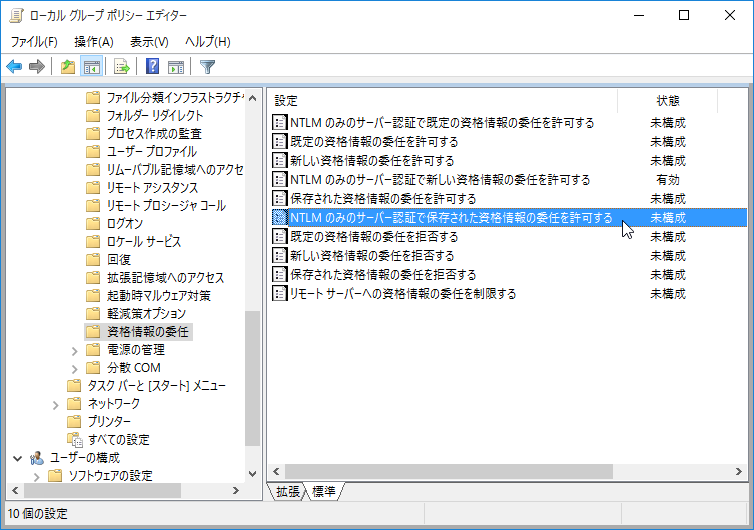754x530 pixels.
Task: Click the settings list scroll left arrow
Action: pyautogui.click(x=276, y=471)
